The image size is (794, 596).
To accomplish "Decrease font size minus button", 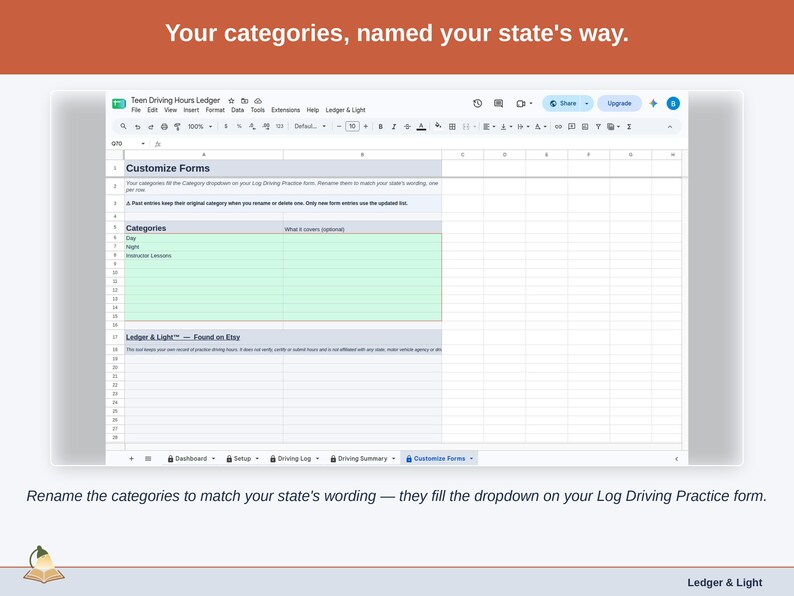I will [x=339, y=127].
